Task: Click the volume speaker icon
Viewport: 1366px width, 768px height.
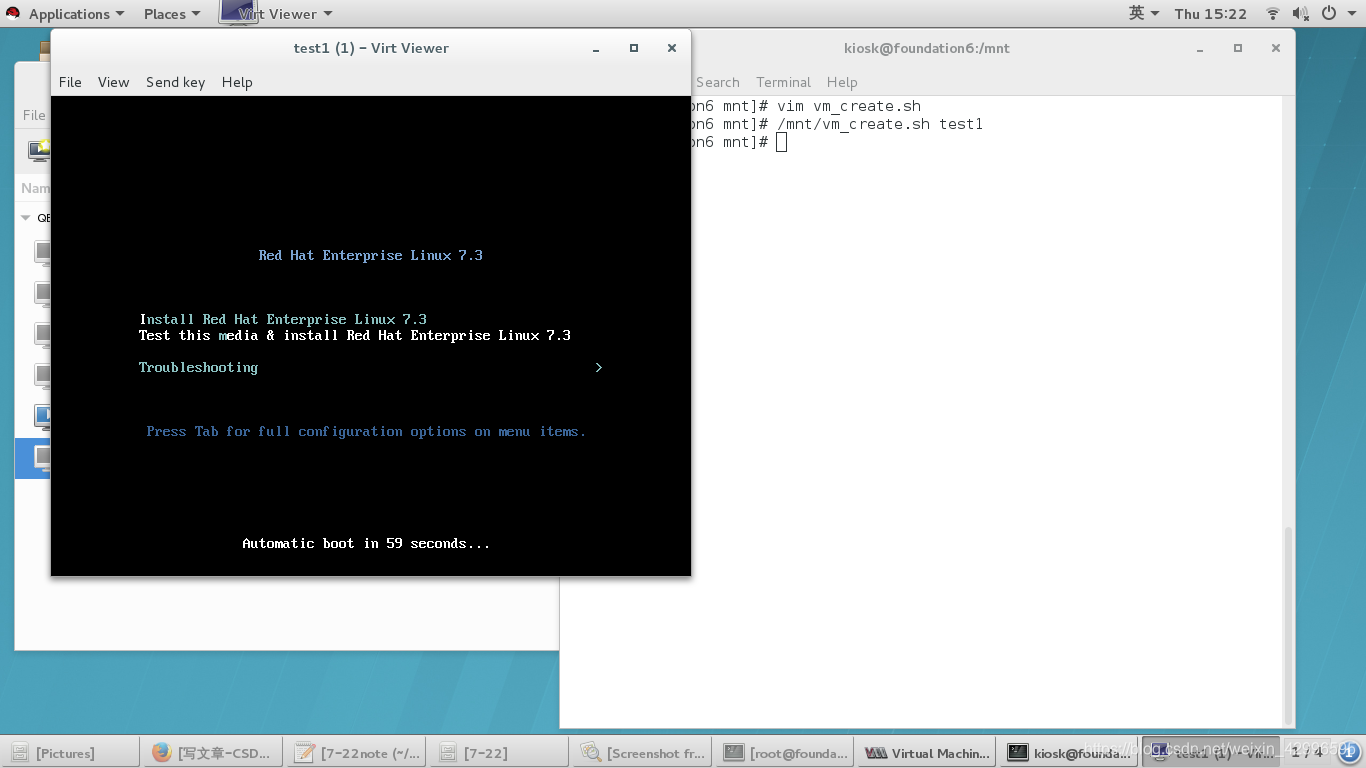Action: [x=1300, y=14]
